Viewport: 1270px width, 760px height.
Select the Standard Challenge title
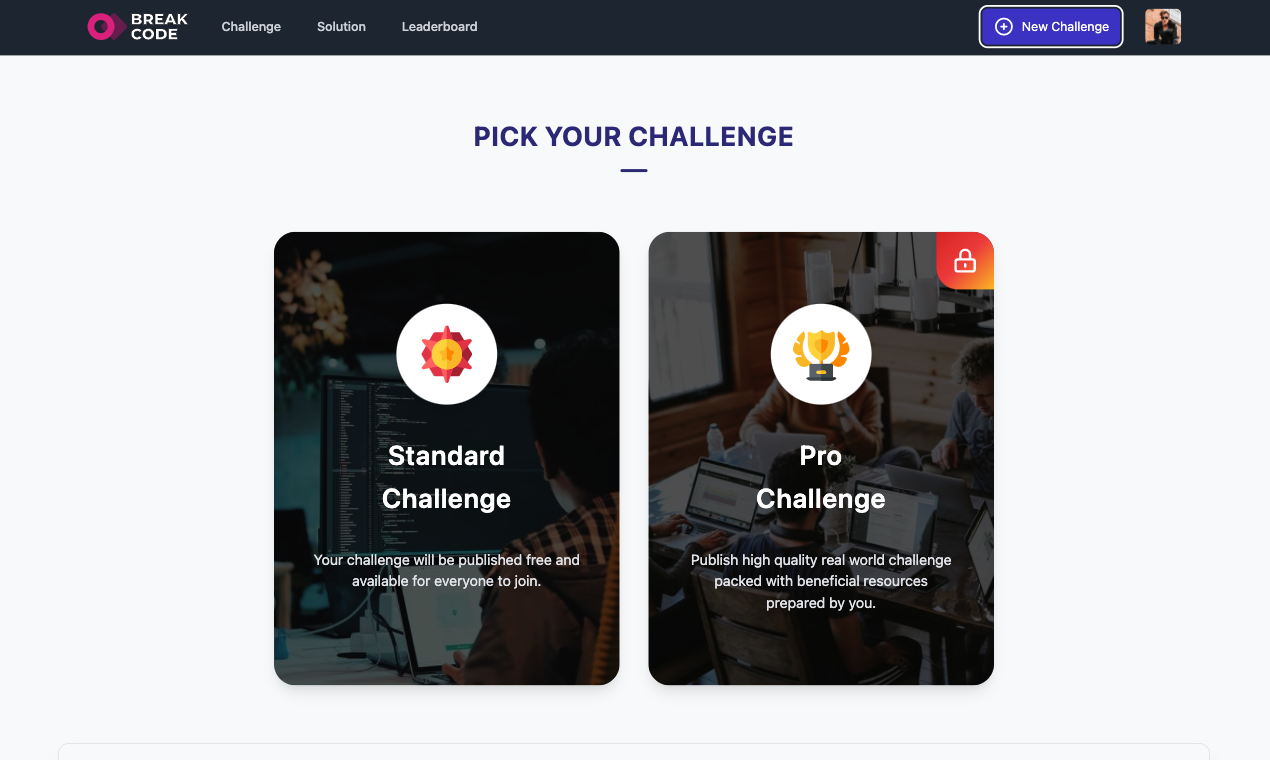447,477
